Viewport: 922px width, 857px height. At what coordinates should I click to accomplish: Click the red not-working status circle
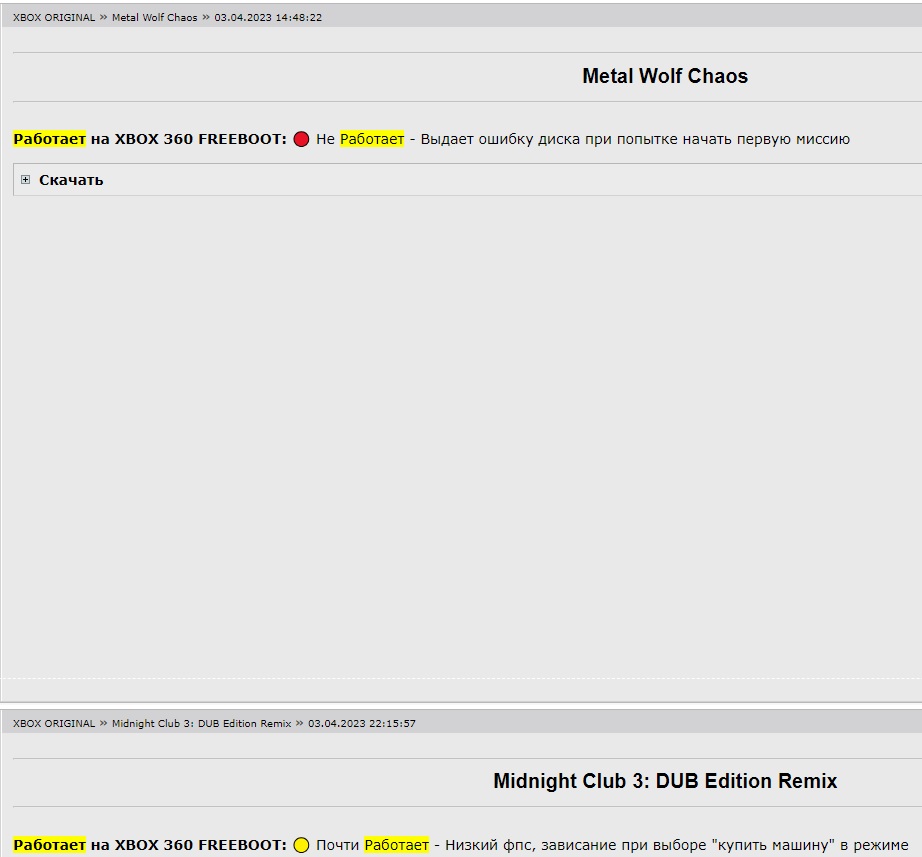click(x=301, y=139)
